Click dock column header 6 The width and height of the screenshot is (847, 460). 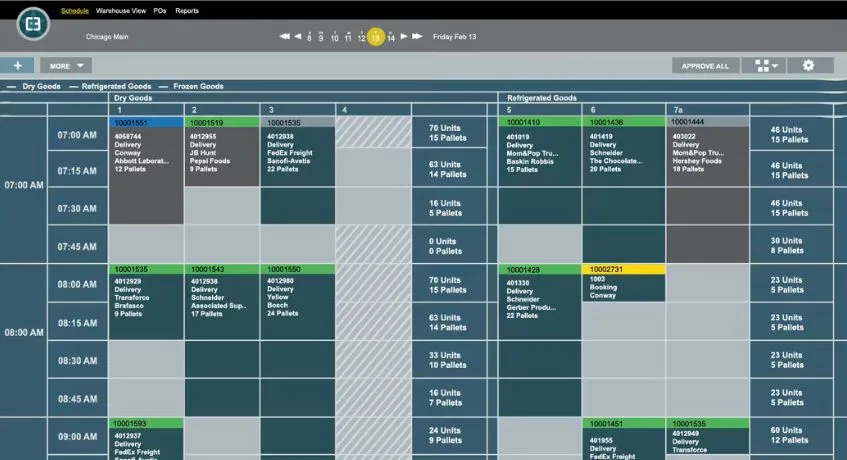[x=624, y=110]
